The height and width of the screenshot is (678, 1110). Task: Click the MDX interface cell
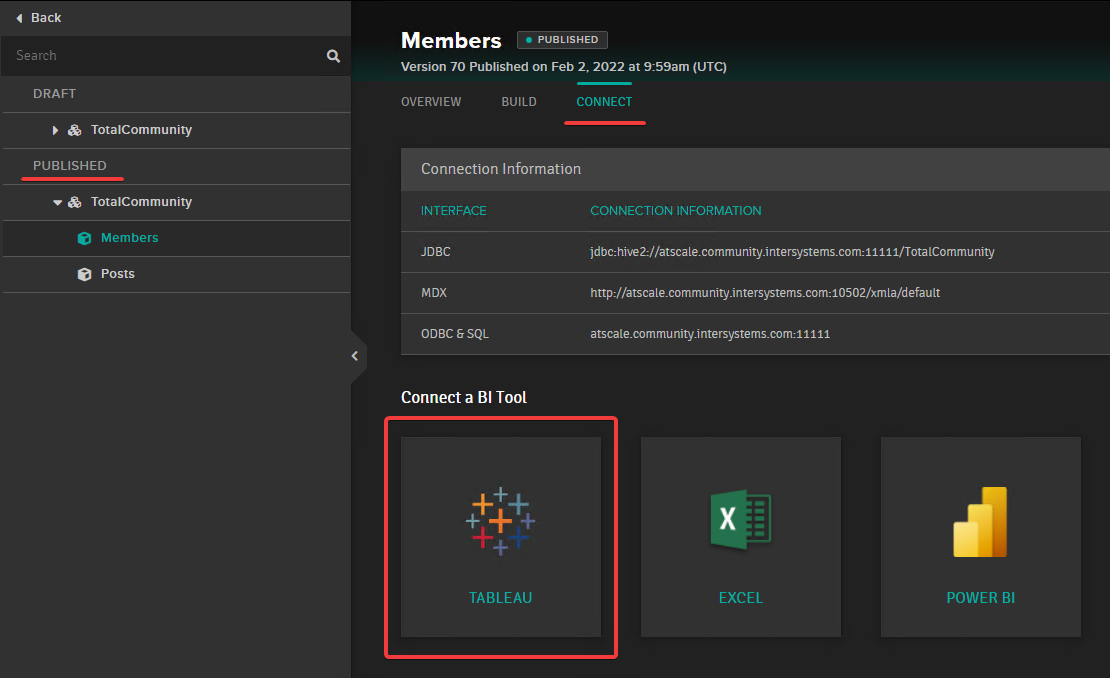[x=434, y=293]
